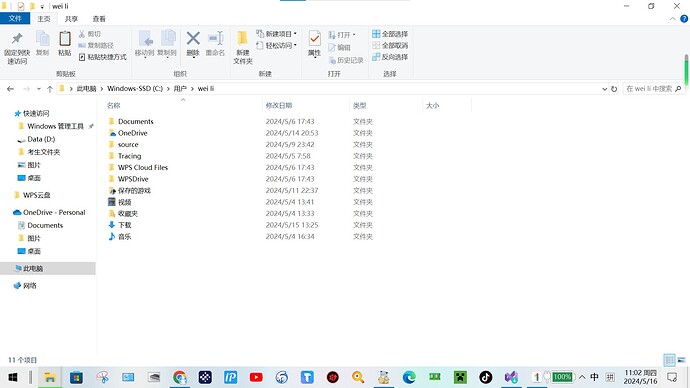Open 网络 in the navigation pane
Viewport: 690px width, 388px height.
pyautogui.click(x=29, y=286)
